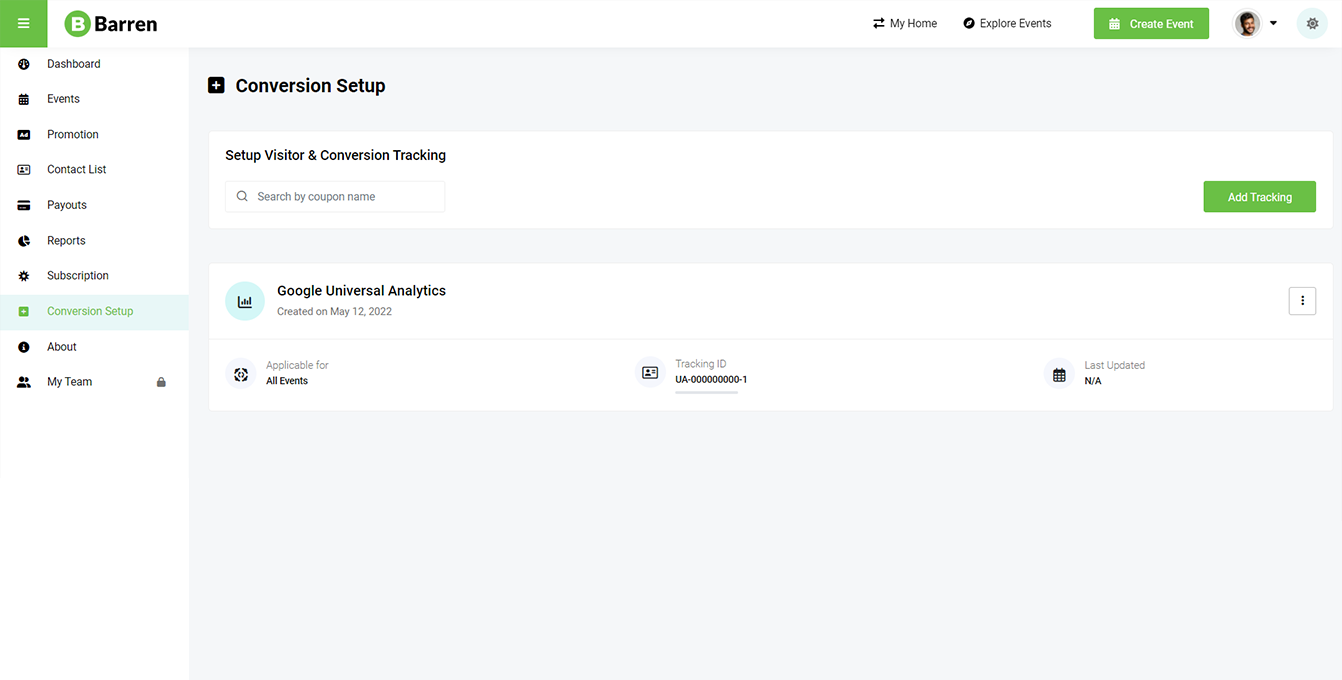Toggle the theme mode sun icon
Viewport: 1342px width, 680px height.
pyautogui.click(x=1312, y=24)
